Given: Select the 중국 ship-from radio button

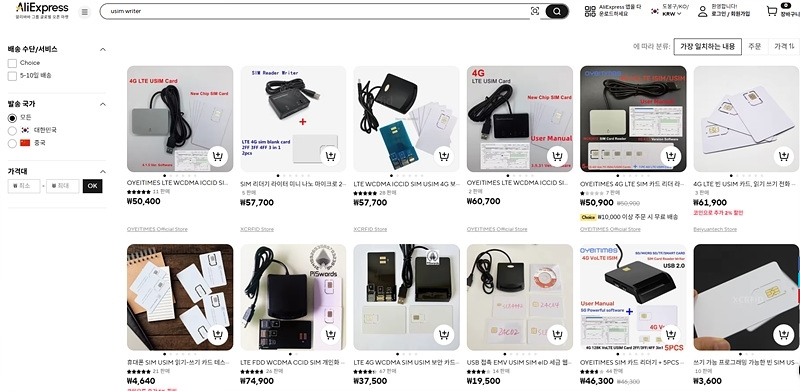Looking at the screenshot, I should pyautogui.click(x=12, y=143).
